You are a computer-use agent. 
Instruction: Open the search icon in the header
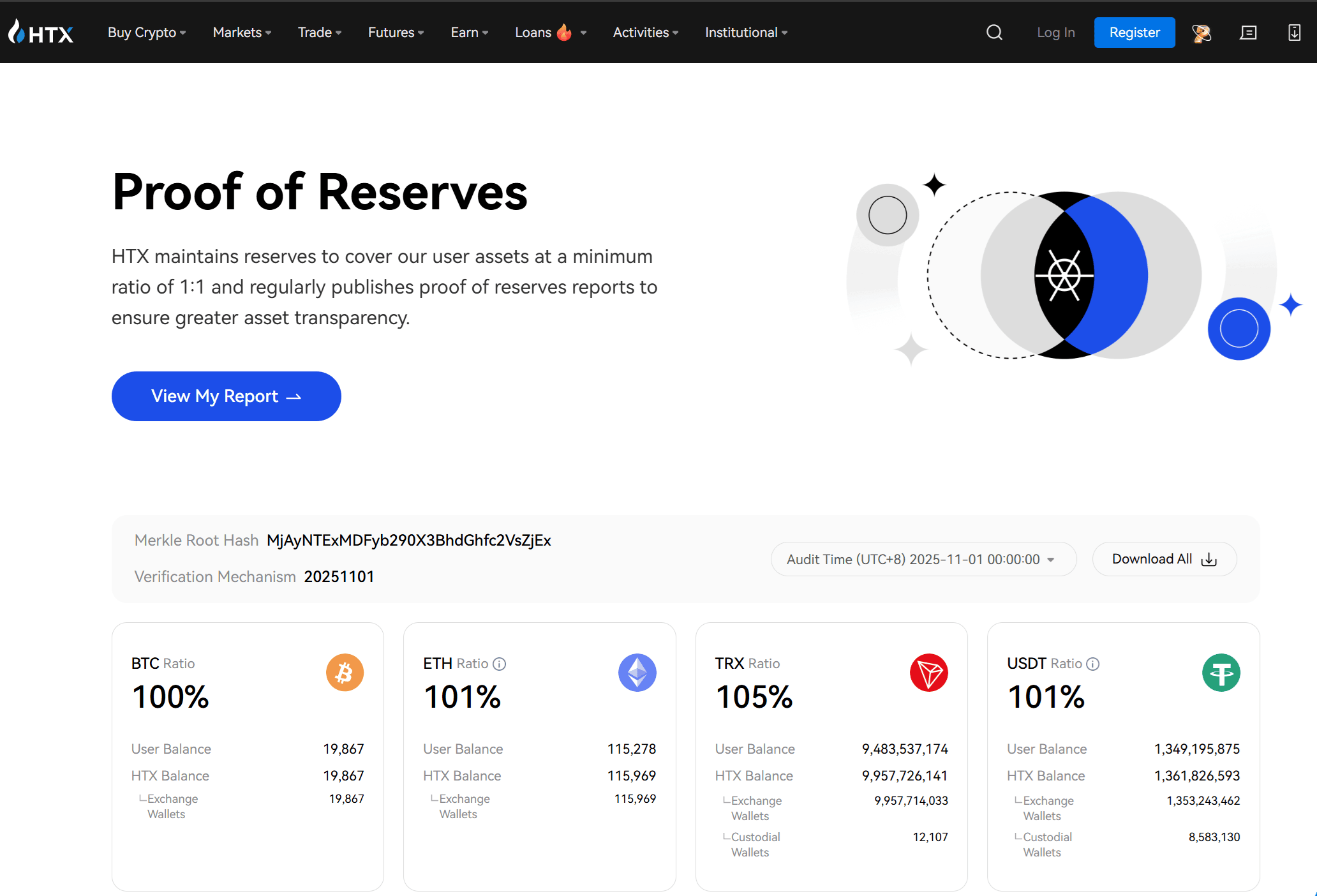point(993,32)
